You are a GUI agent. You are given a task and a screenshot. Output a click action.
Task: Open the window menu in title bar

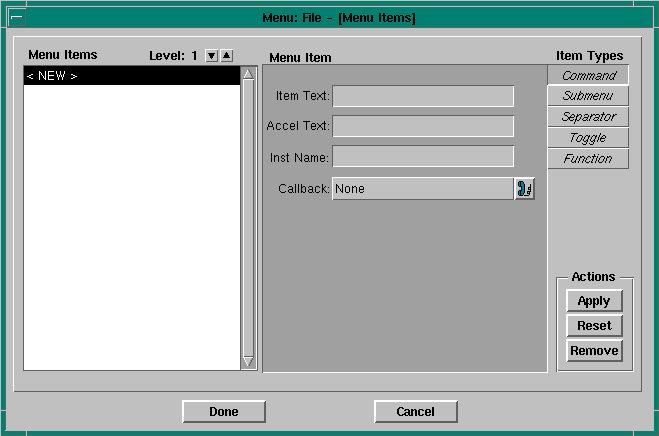coord(16,17)
